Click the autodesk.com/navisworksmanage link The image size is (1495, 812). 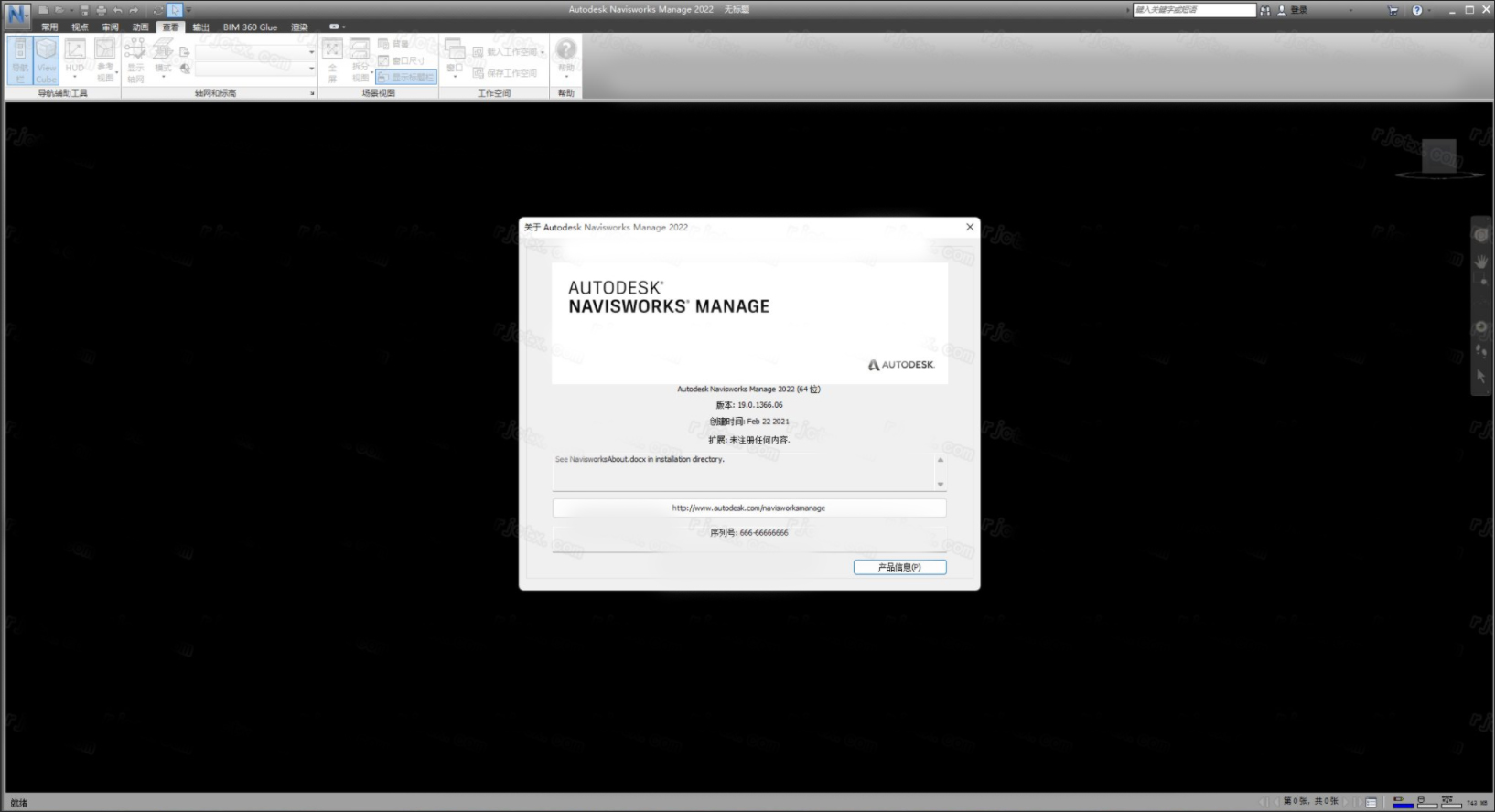(x=748, y=507)
